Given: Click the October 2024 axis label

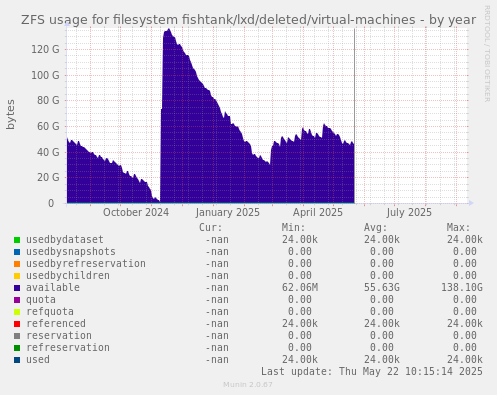Looking at the screenshot, I should click(136, 212).
